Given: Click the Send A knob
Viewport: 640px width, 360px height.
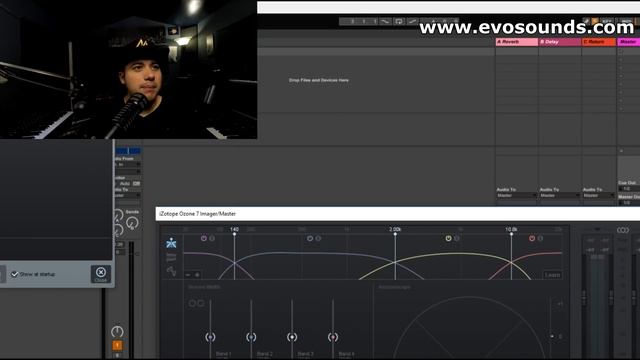Looking at the screenshot, I should tap(118, 215).
